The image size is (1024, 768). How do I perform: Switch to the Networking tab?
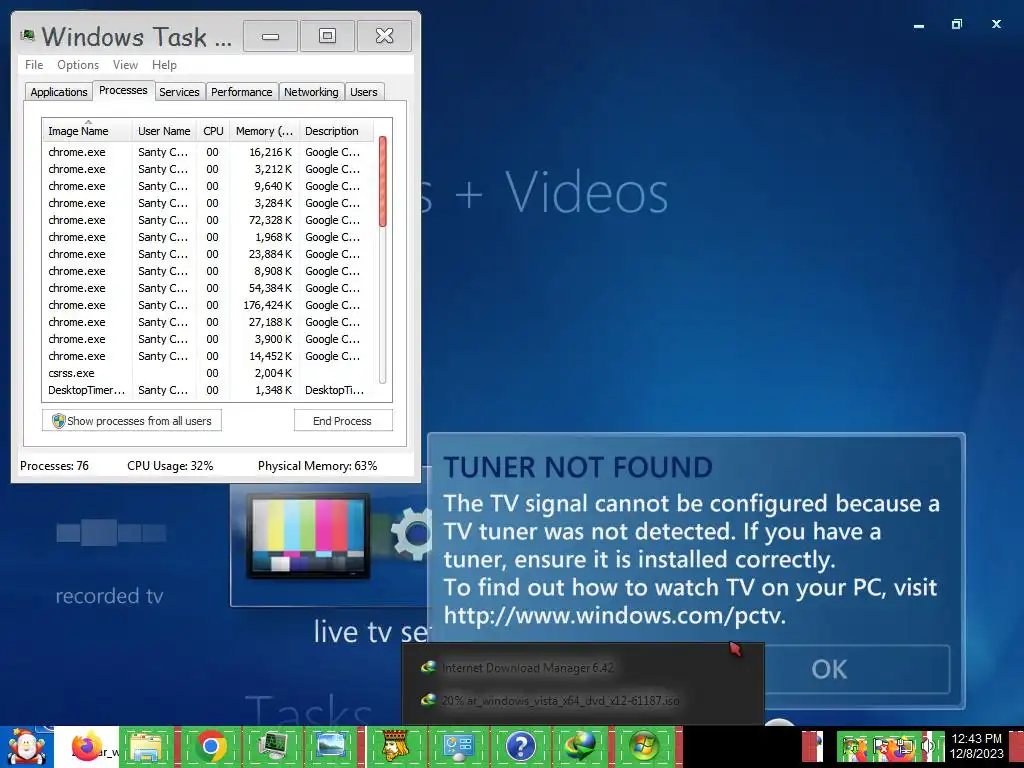[x=311, y=92]
